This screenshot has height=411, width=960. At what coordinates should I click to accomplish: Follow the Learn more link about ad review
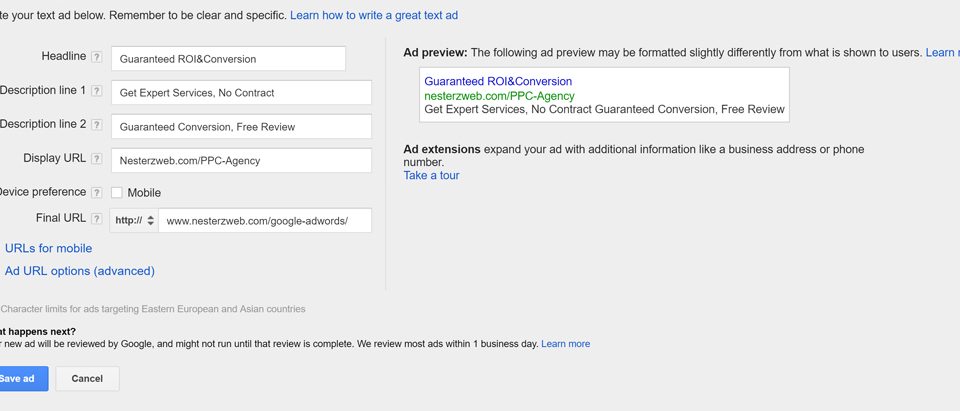point(566,344)
